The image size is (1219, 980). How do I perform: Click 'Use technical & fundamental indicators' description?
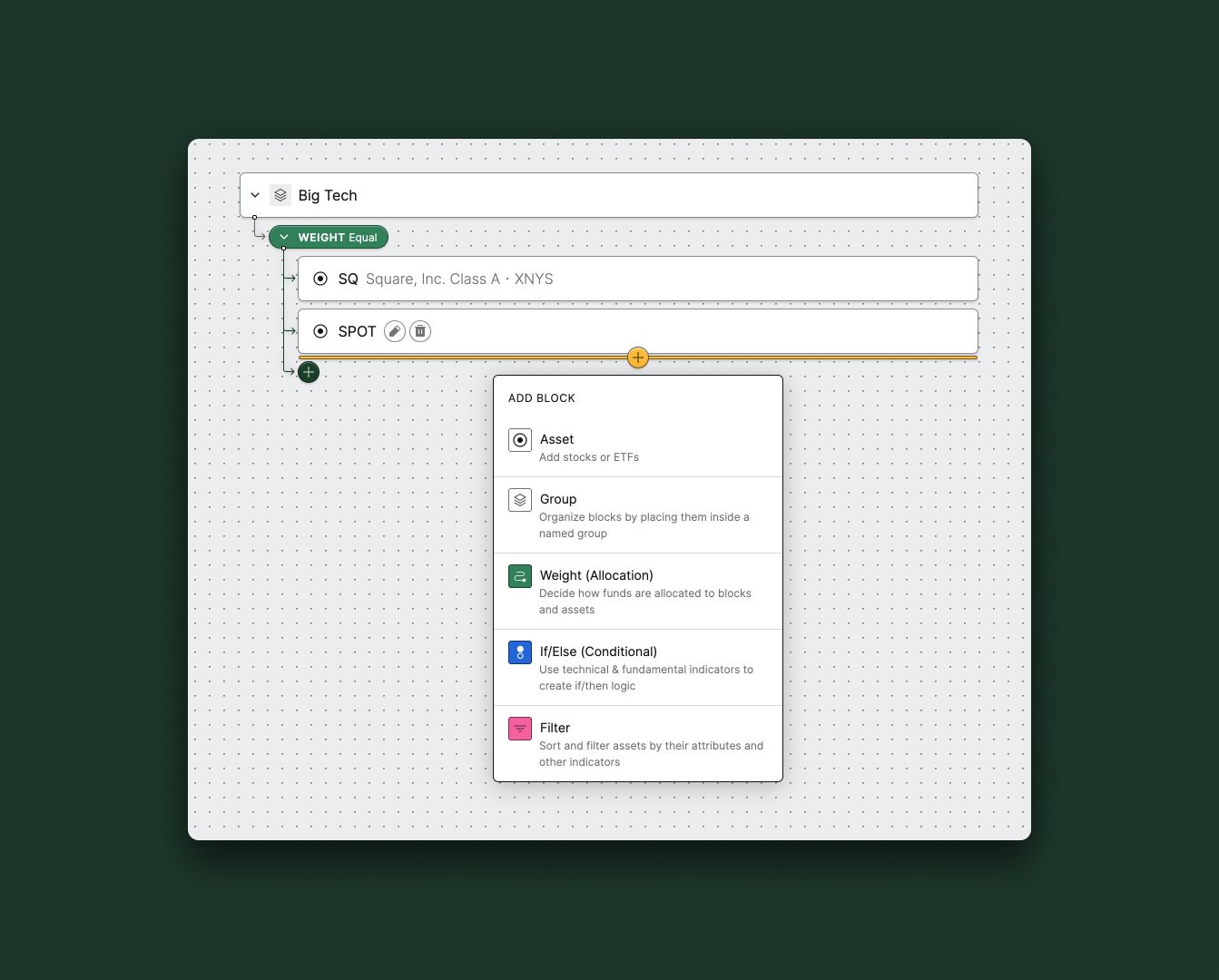click(646, 678)
